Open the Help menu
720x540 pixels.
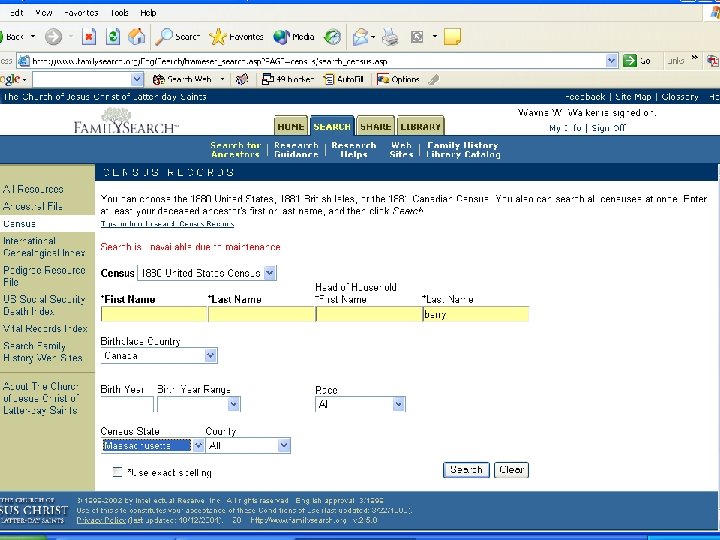click(148, 13)
